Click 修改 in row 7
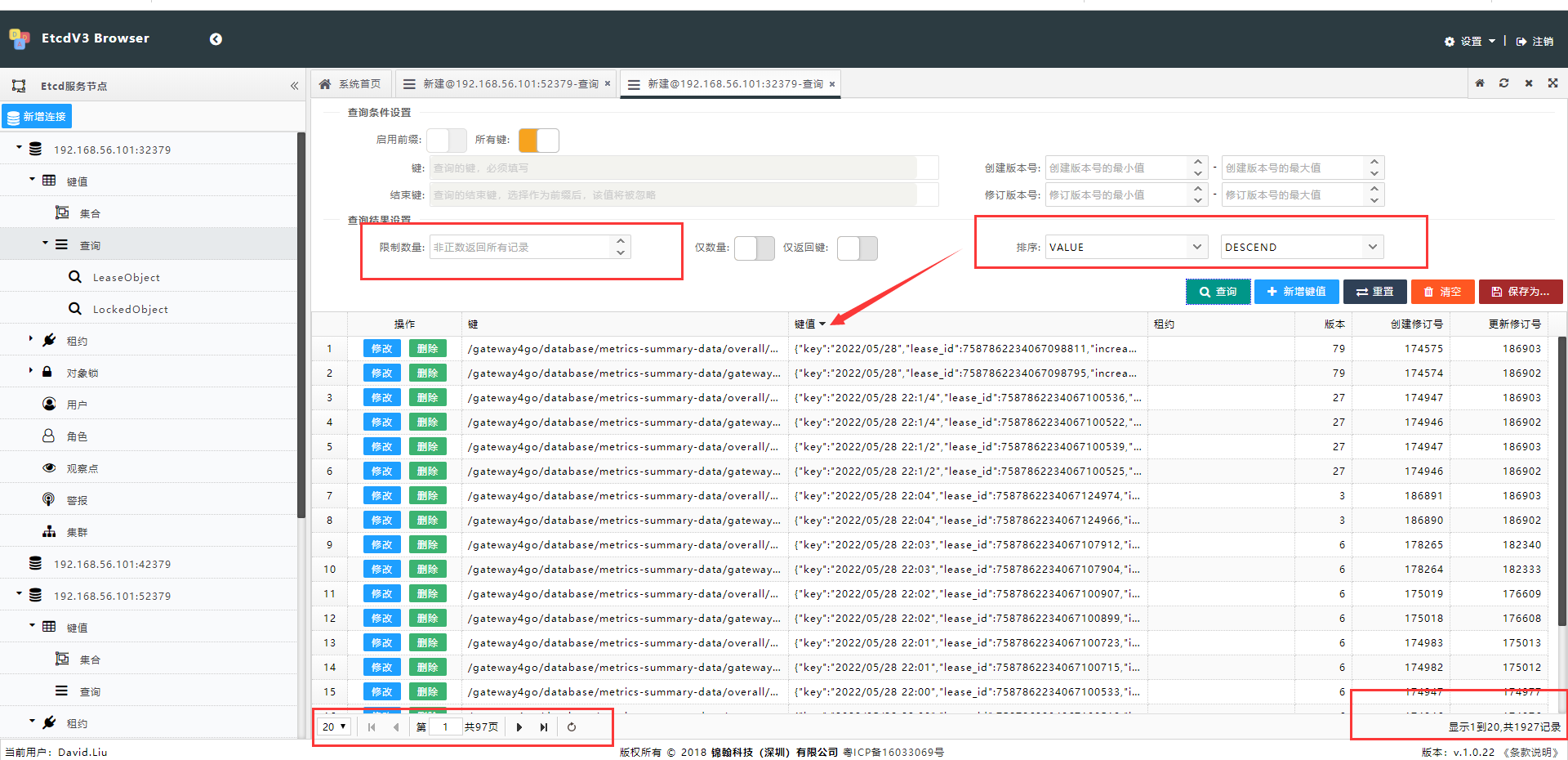This screenshot has width=1568, height=760. point(382,496)
